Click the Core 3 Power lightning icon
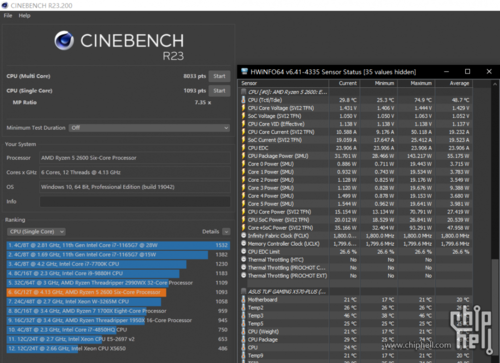The height and width of the screenshot is (363, 500). (243, 188)
